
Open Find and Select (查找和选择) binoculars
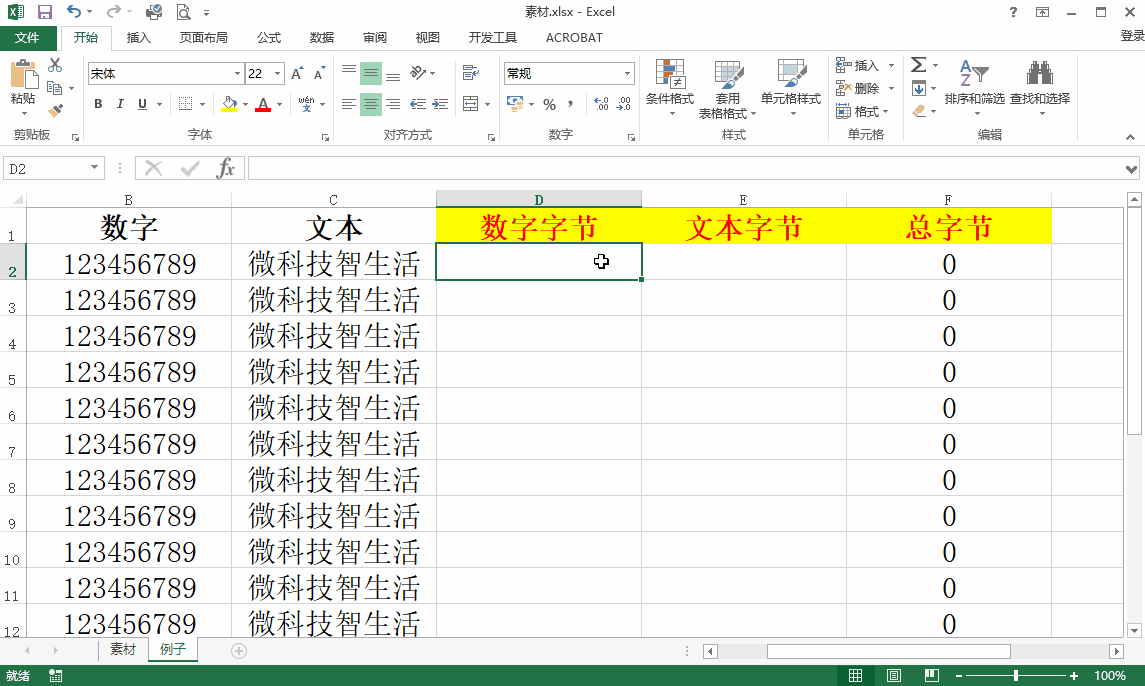coord(1040,88)
